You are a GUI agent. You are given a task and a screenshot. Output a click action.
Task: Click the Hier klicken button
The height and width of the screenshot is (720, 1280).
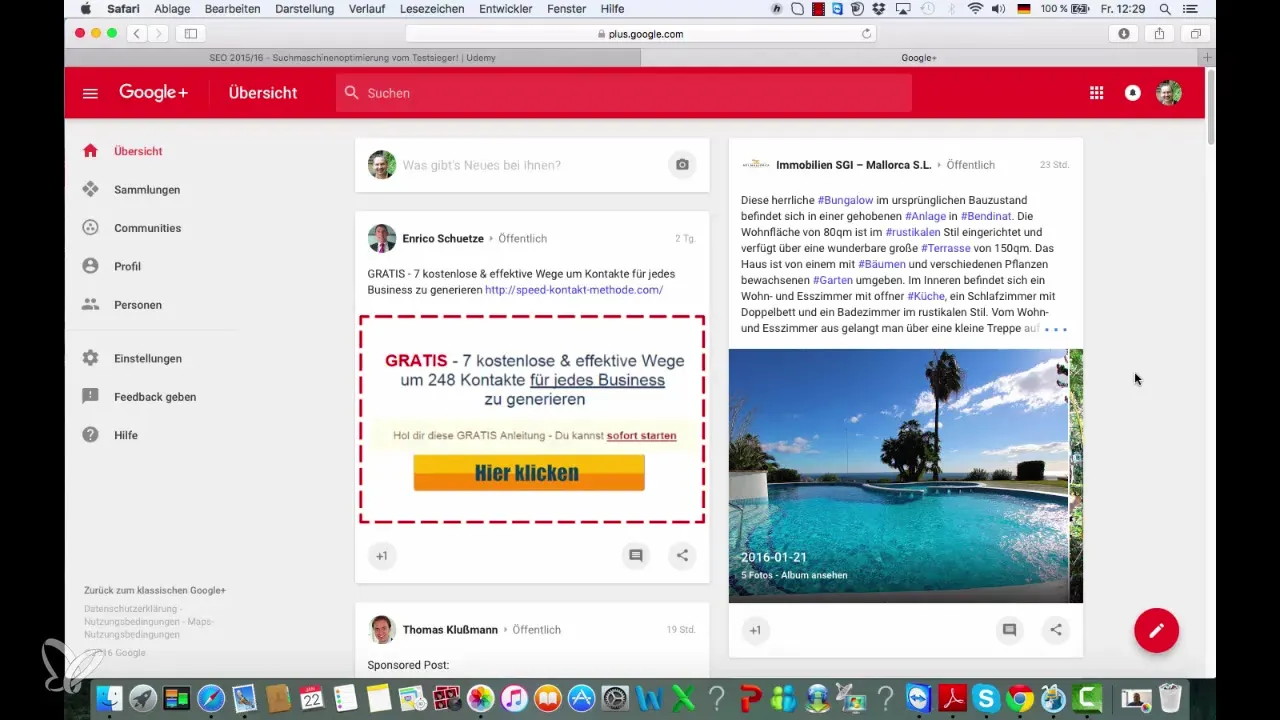point(529,473)
